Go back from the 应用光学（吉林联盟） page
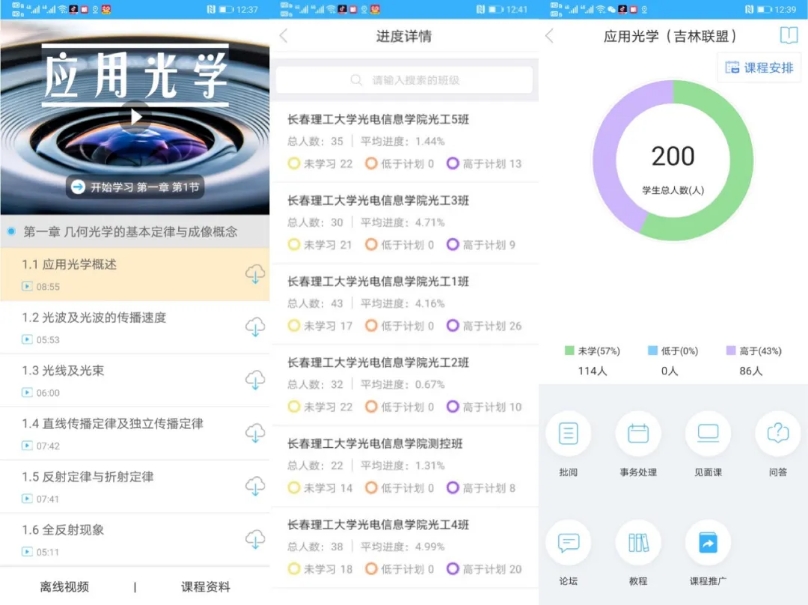 pyautogui.click(x=549, y=36)
